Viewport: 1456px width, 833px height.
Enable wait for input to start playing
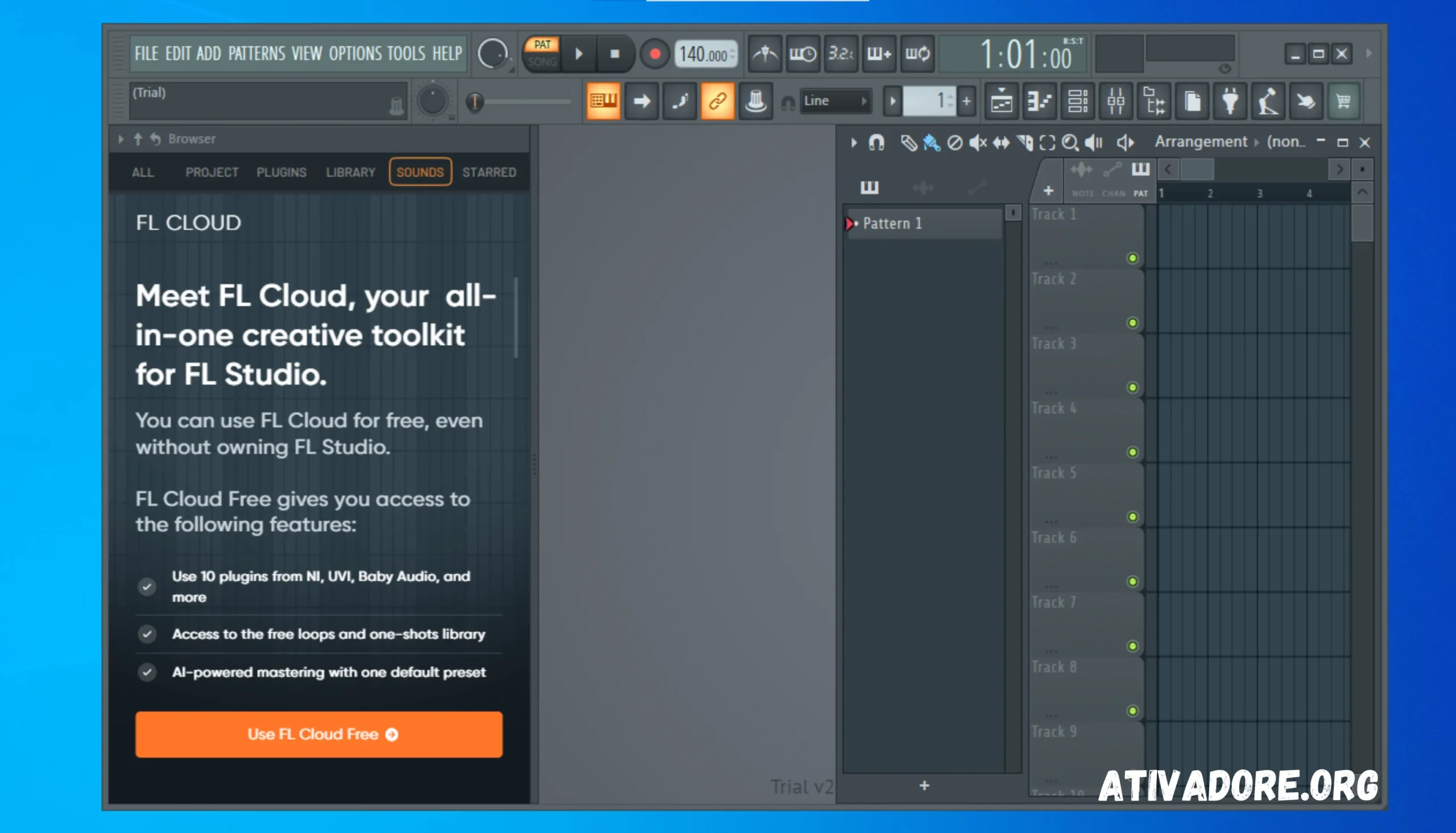[x=803, y=55]
